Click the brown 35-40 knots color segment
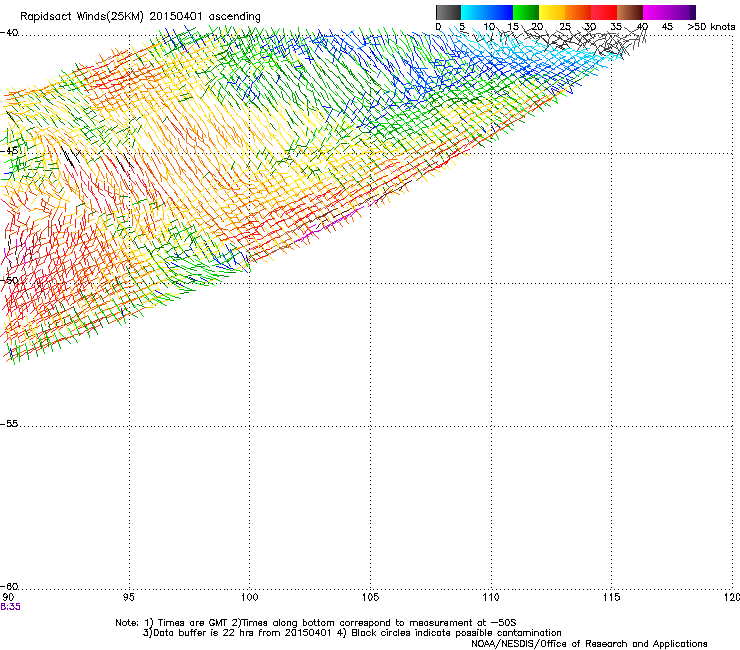 pyautogui.click(x=630, y=12)
